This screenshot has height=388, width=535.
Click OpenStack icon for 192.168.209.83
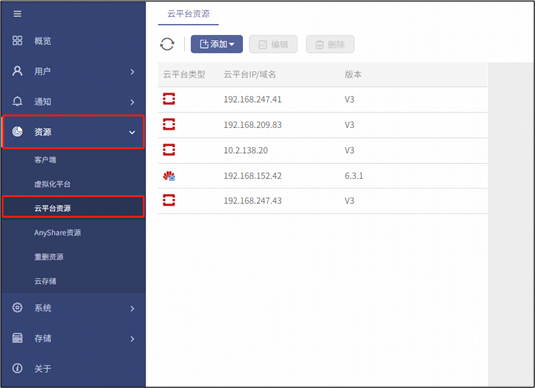[169, 124]
